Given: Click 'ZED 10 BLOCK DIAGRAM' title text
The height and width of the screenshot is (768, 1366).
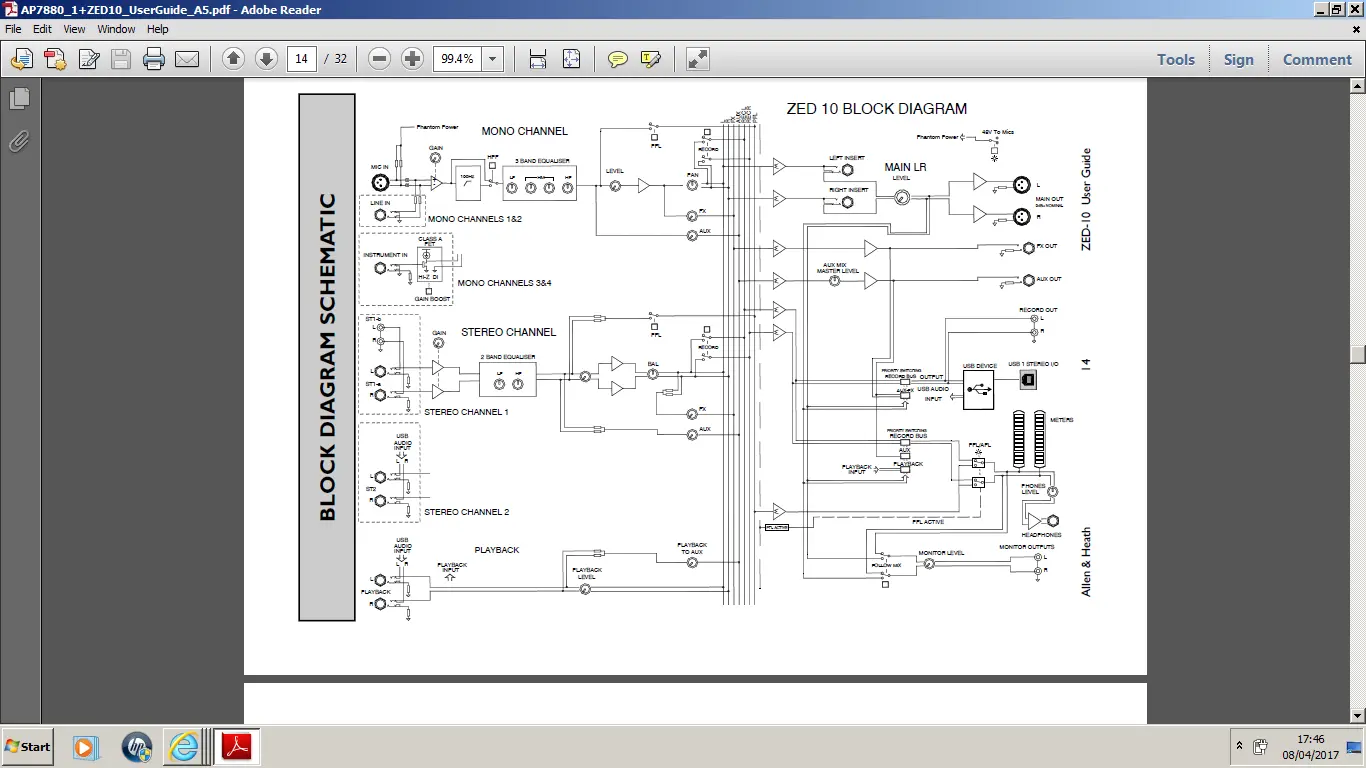Looking at the screenshot, I should [877, 109].
